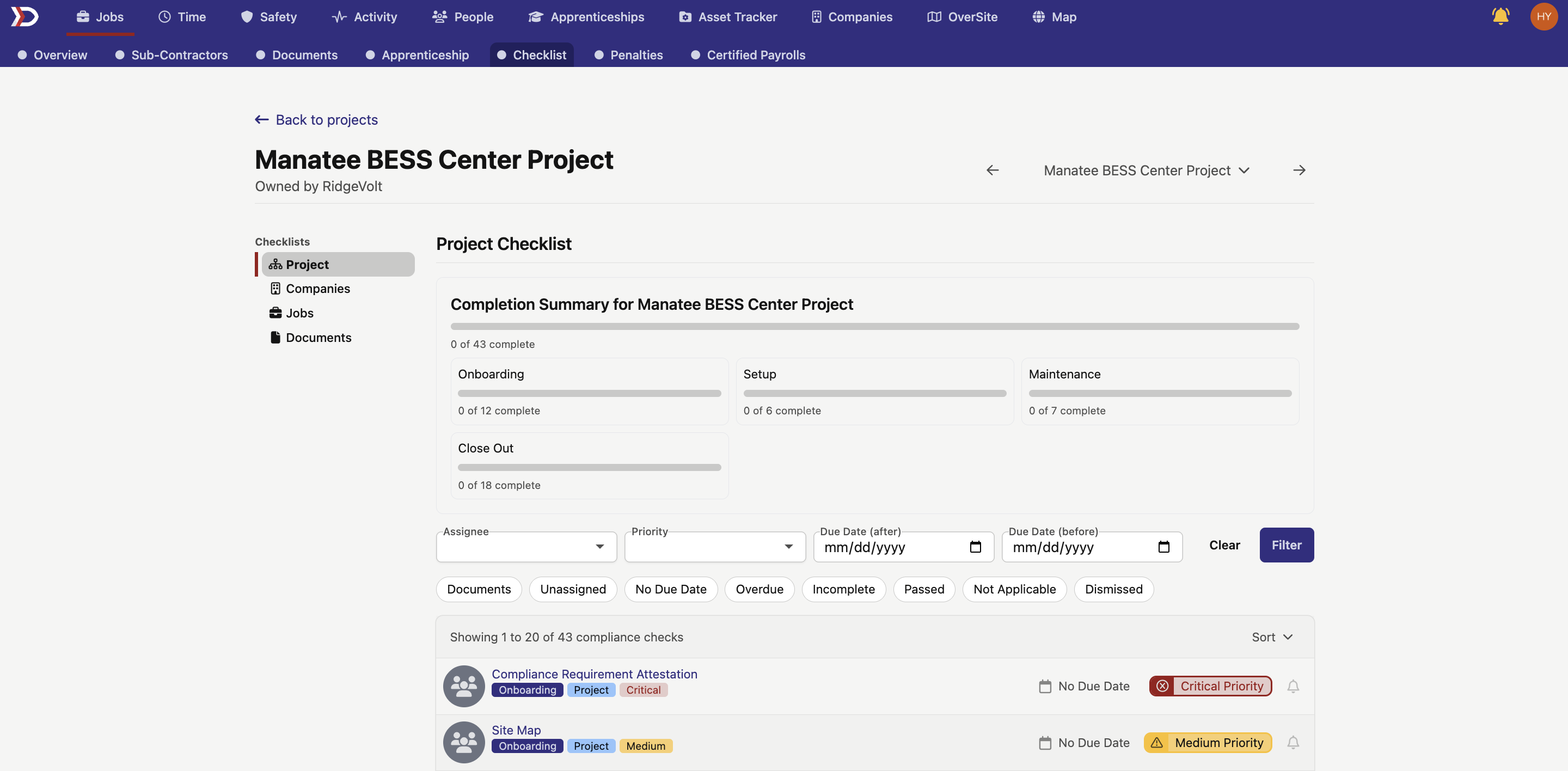The width and height of the screenshot is (1568, 771).
Task: Toggle the Overdue filter chip
Action: [759, 589]
